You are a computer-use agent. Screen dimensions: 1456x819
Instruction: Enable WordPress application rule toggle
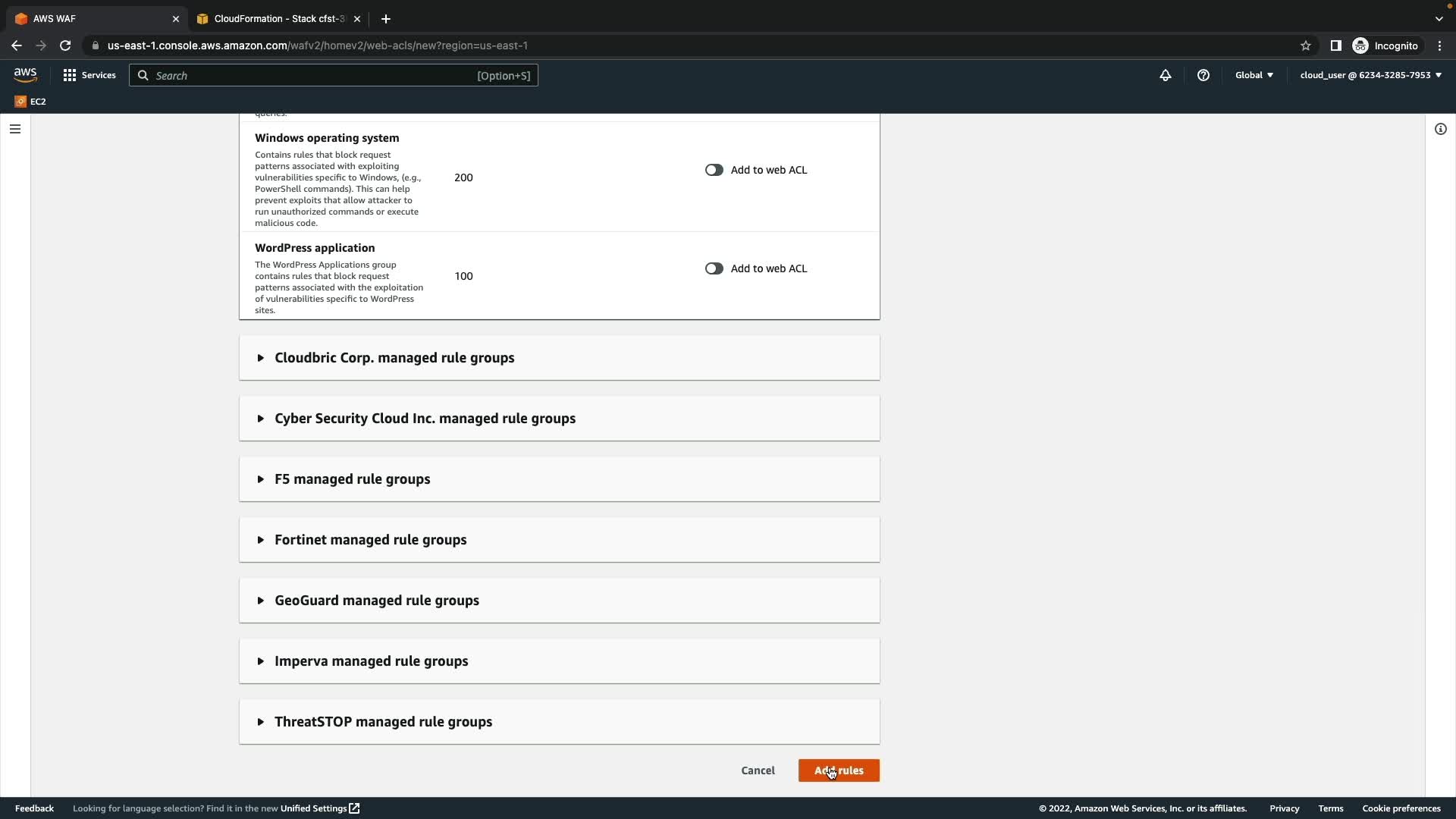pyautogui.click(x=714, y=268)
